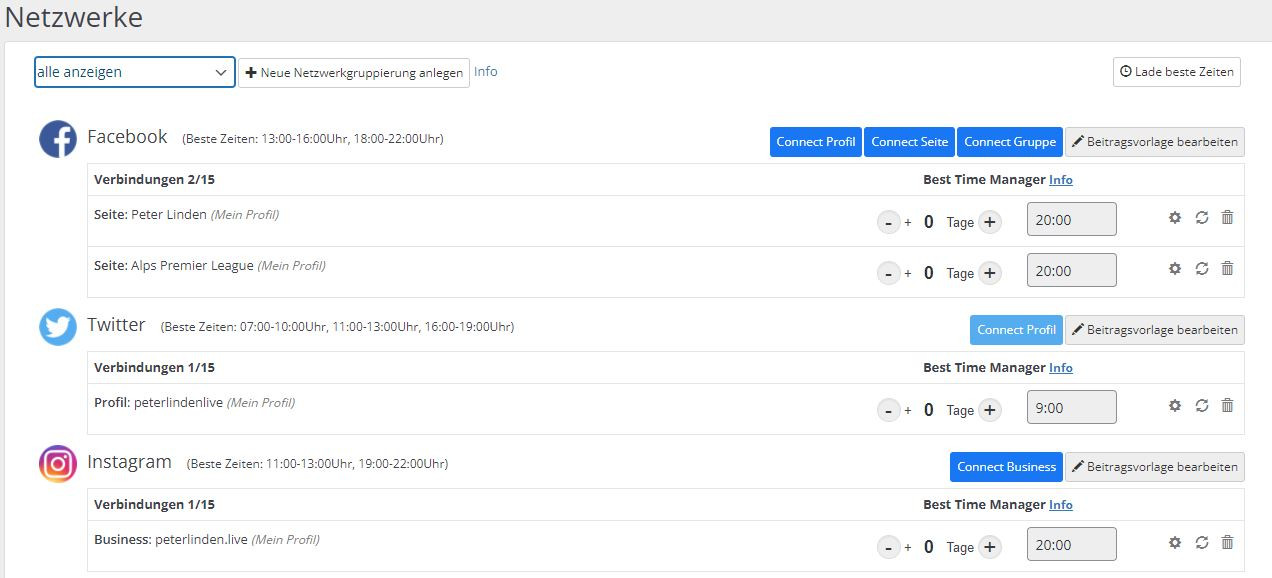Edit time field for peterlinden.live Instagram

tap(1072, 545)
